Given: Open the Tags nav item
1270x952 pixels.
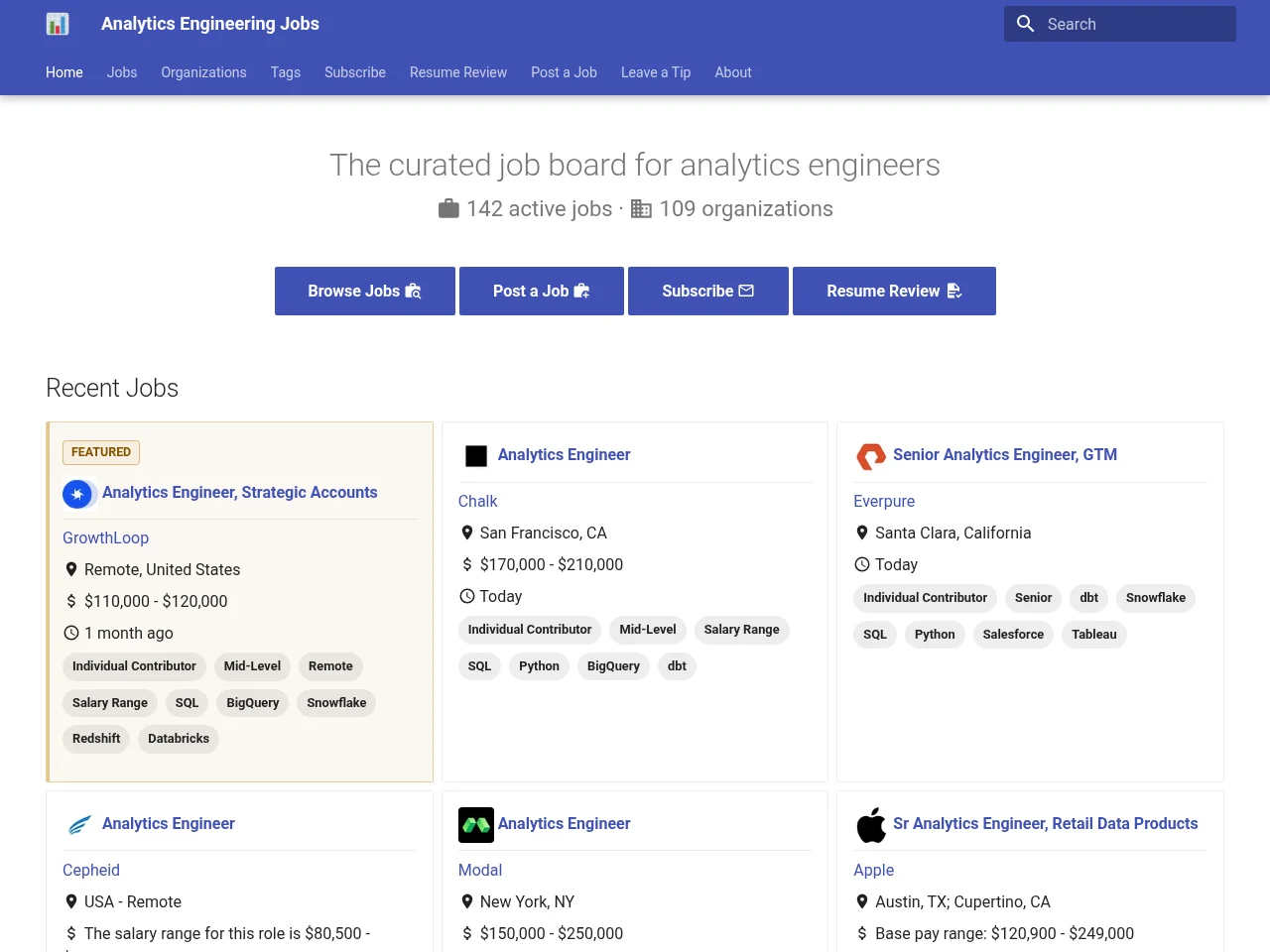Looking at the screenshot, I should tap(286, 72).
